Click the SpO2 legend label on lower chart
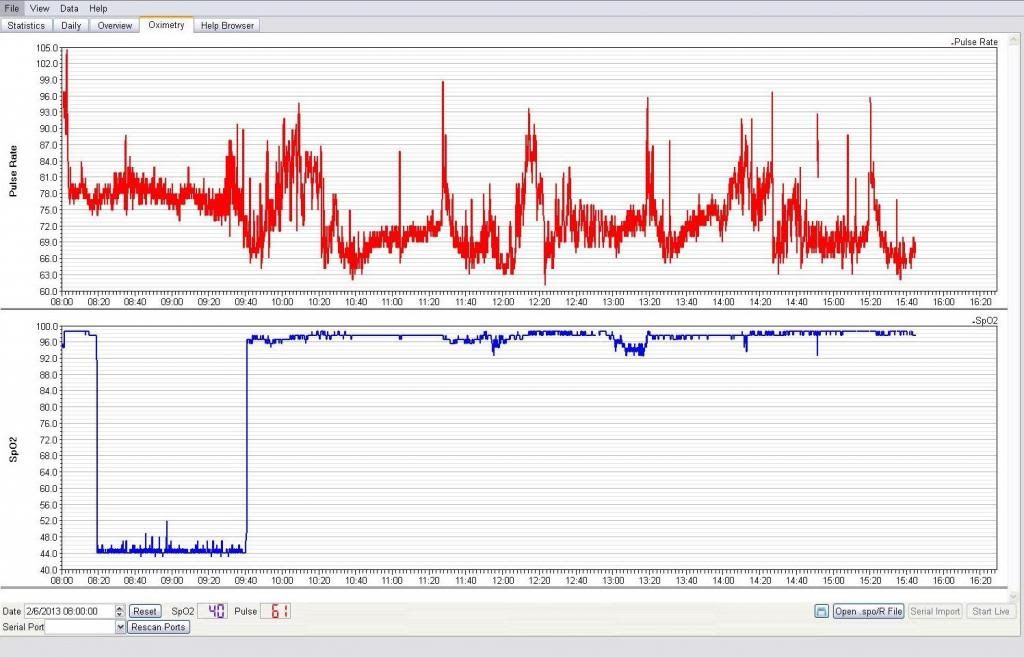This screenshot has width=1024, height=658. click(985, 321)
